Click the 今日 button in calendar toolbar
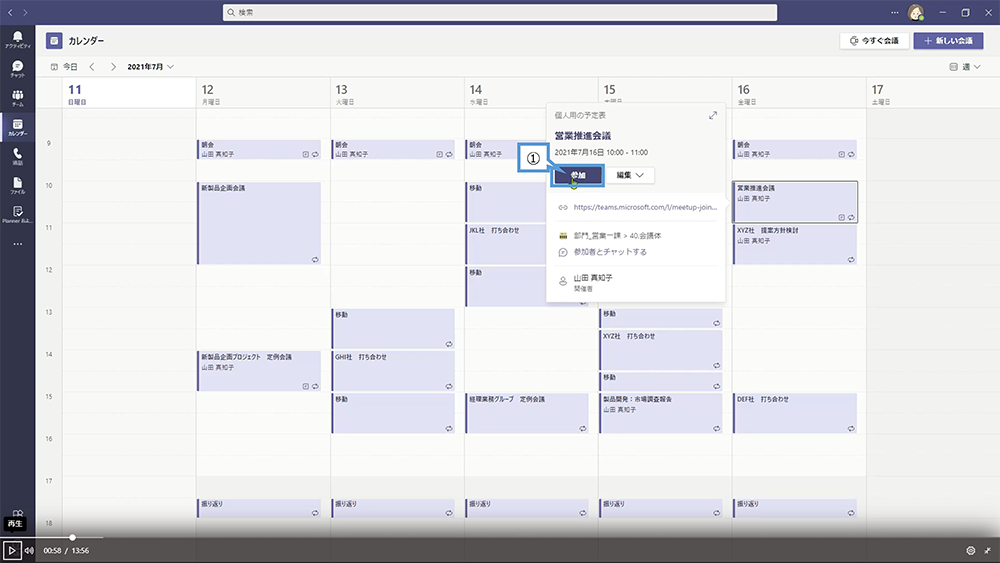Screen dimensions: 1000x563 (64, 67)
